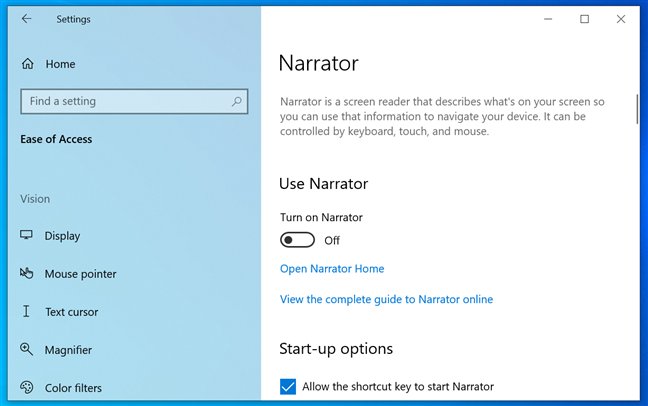This screenshot has height=406, width=648.
Task: Click the Settings window title text
Action: [x=73, y=19]
